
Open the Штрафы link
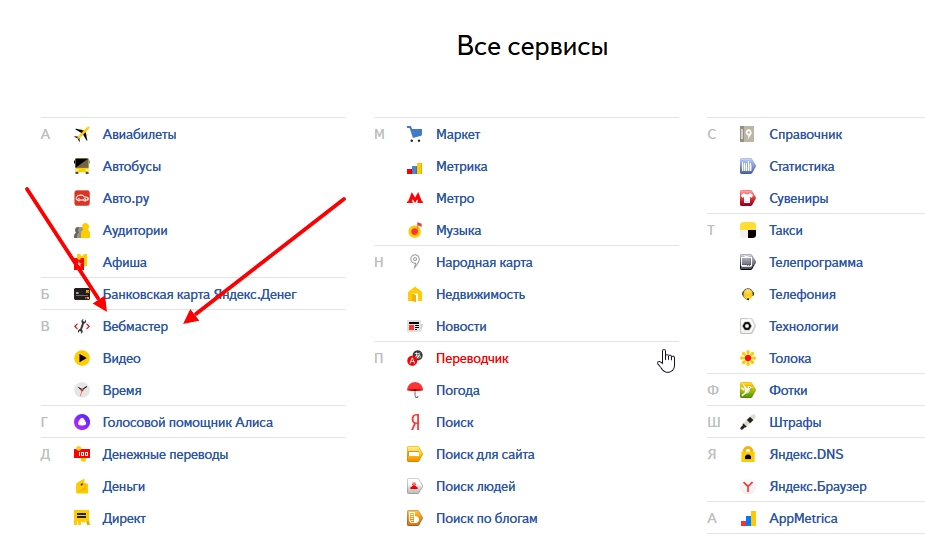(795, 422)
